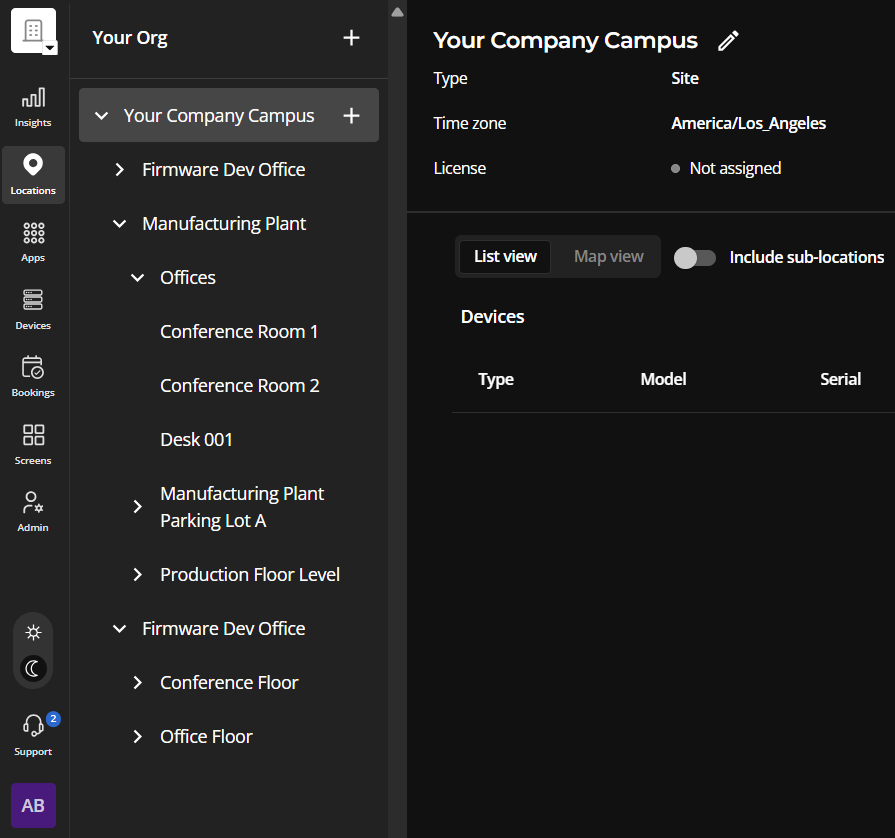Open the Devices section
The image size is (895, 838).
click(33, 309)
